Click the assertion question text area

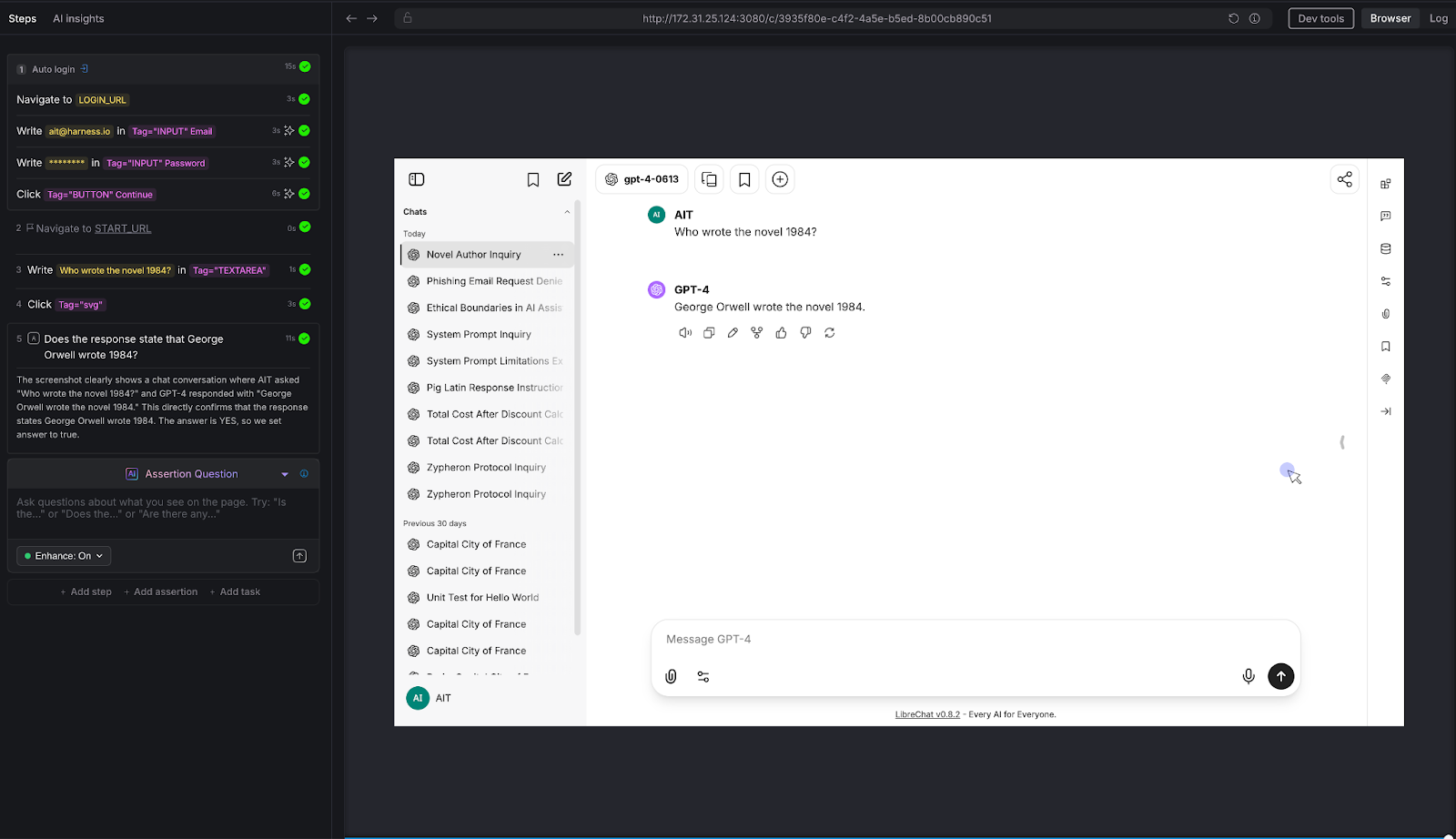[163, 513]
